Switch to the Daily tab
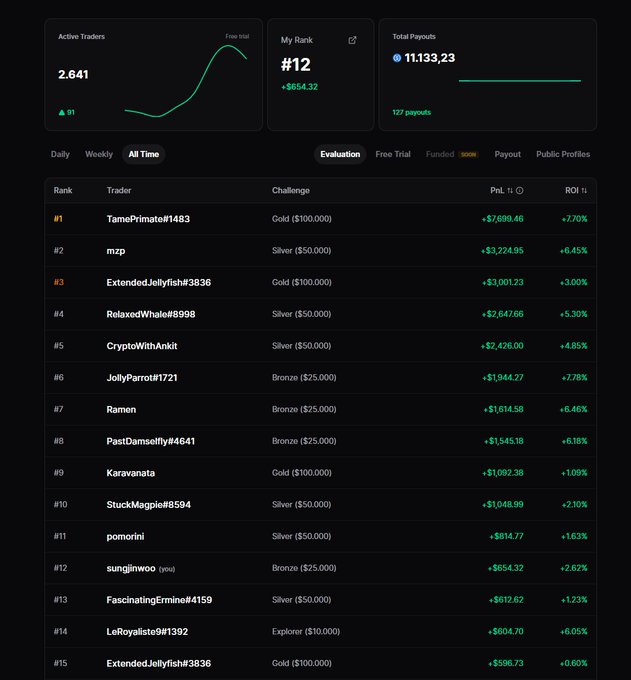This screenshot has width=631, height=680. tap(60, 154)
